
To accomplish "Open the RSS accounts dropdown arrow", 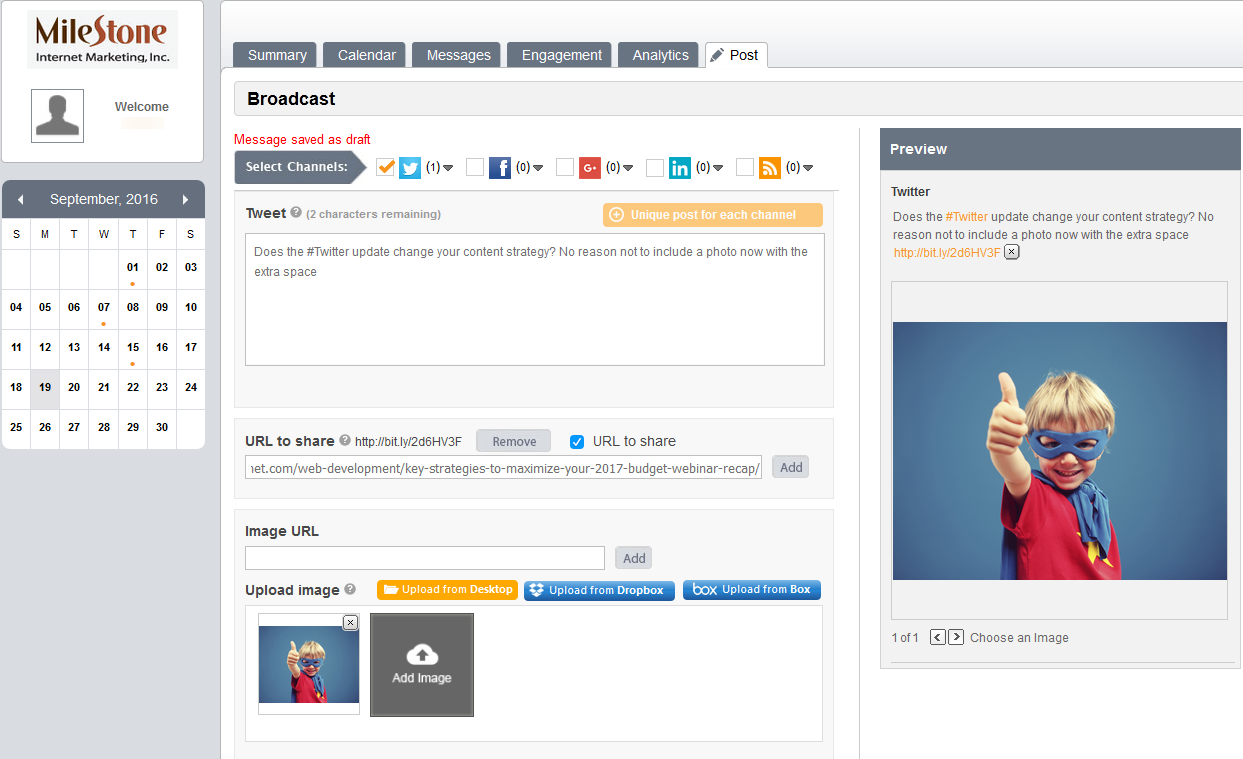I will 808,168.
